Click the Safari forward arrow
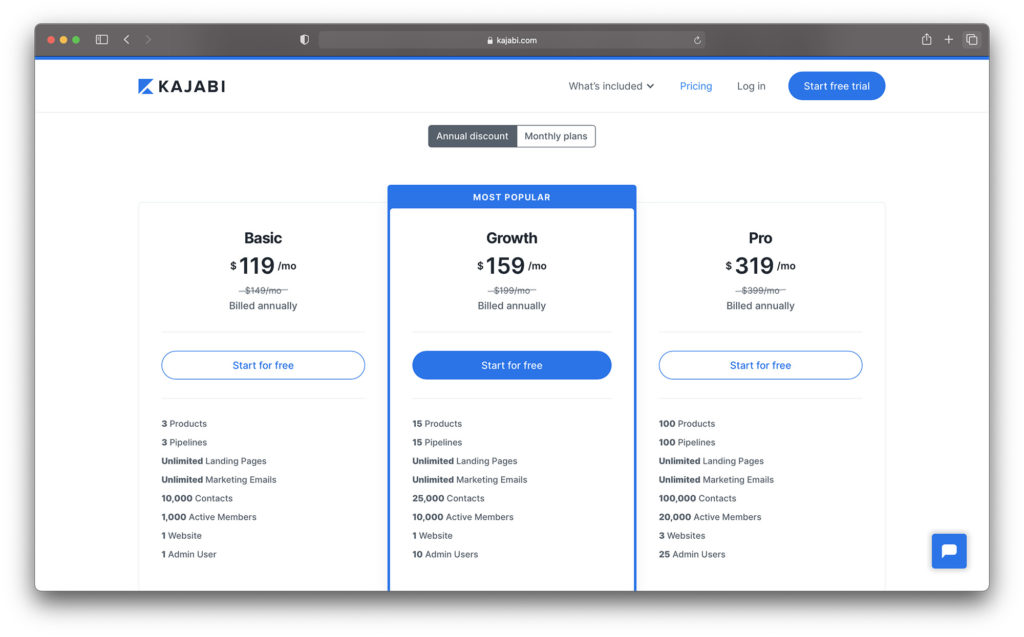The image size is (1024, 637). 149,40
